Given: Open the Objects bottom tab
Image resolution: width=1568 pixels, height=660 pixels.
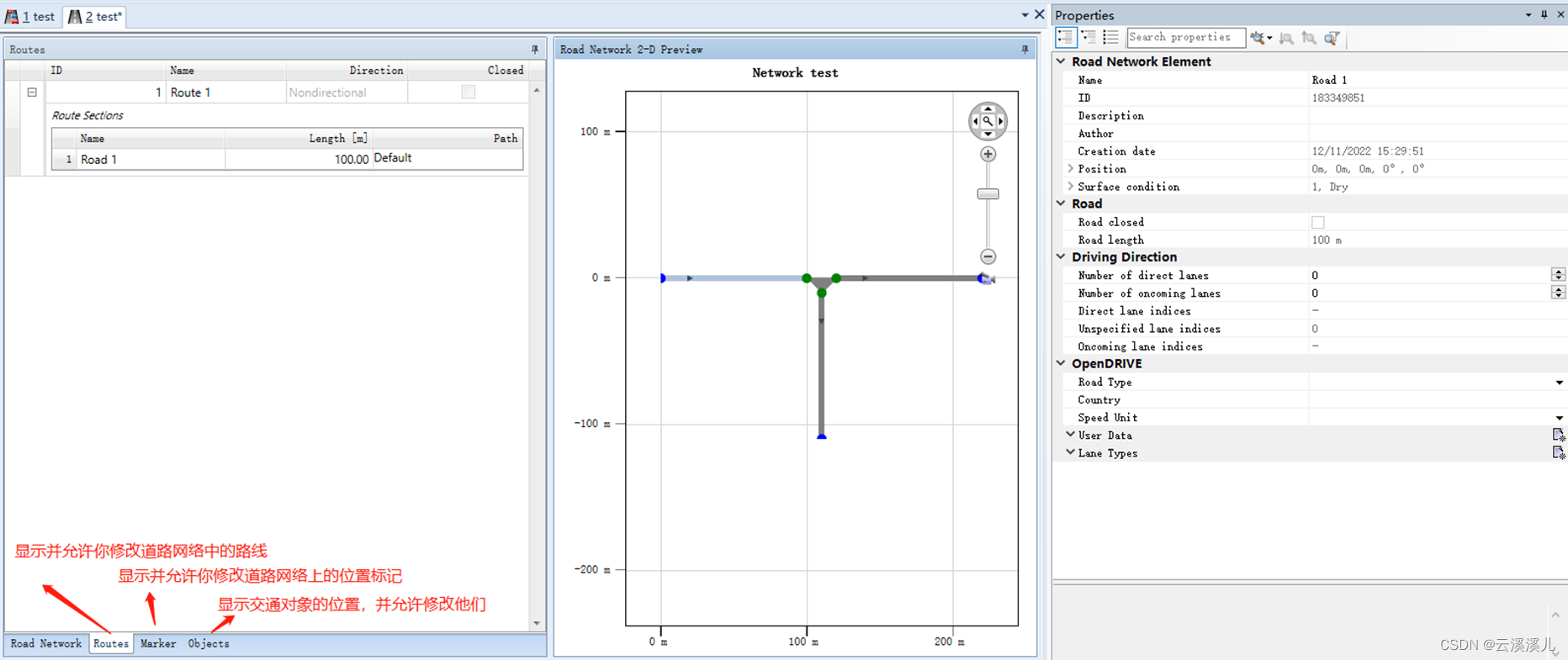Looking at the screenshot, I should pos(209,643).
